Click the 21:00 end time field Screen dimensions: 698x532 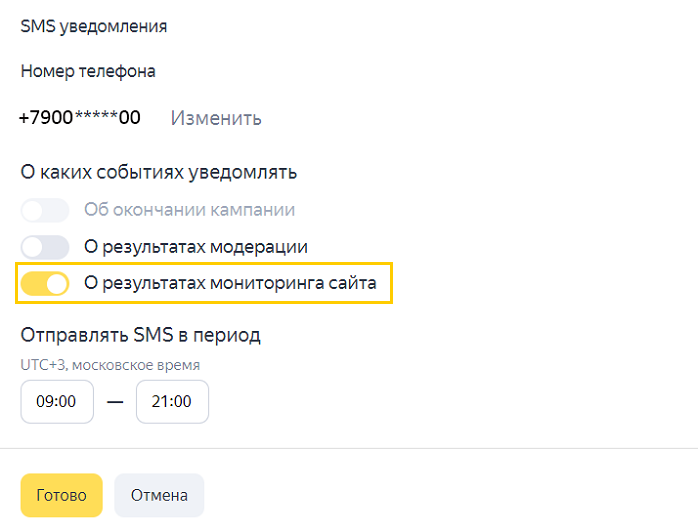click(172, 401)
